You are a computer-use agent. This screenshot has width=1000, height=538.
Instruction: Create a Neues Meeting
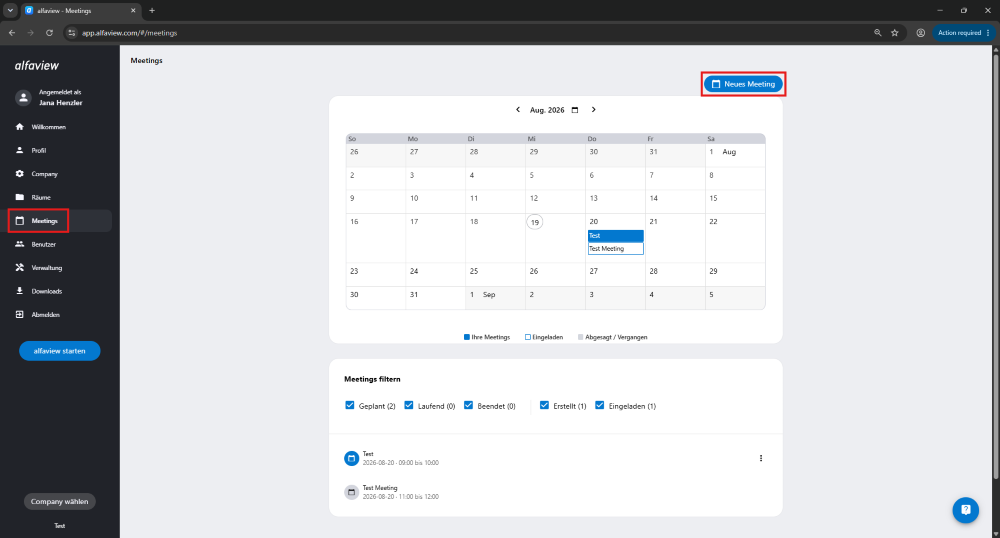pyautogui.click(x=743, y=84)
